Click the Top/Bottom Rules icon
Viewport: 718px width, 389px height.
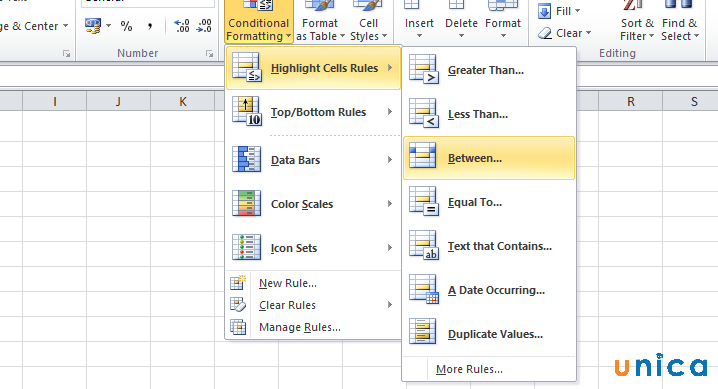tap(247, 111)
